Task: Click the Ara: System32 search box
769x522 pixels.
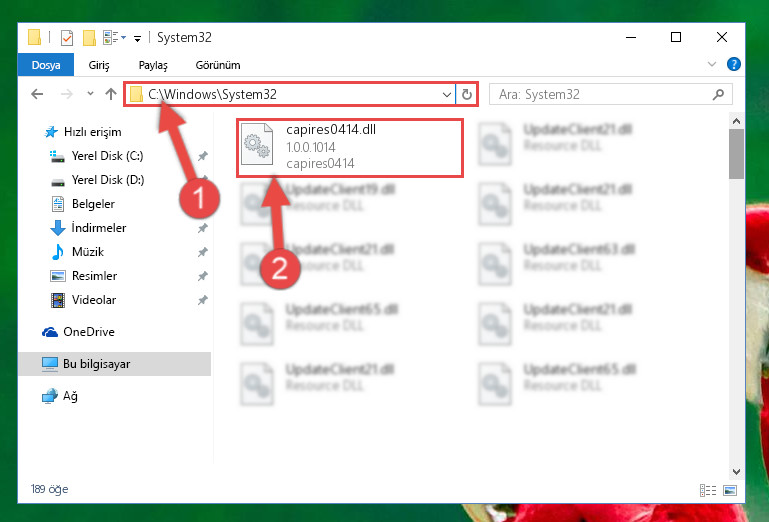Action: 611,94
